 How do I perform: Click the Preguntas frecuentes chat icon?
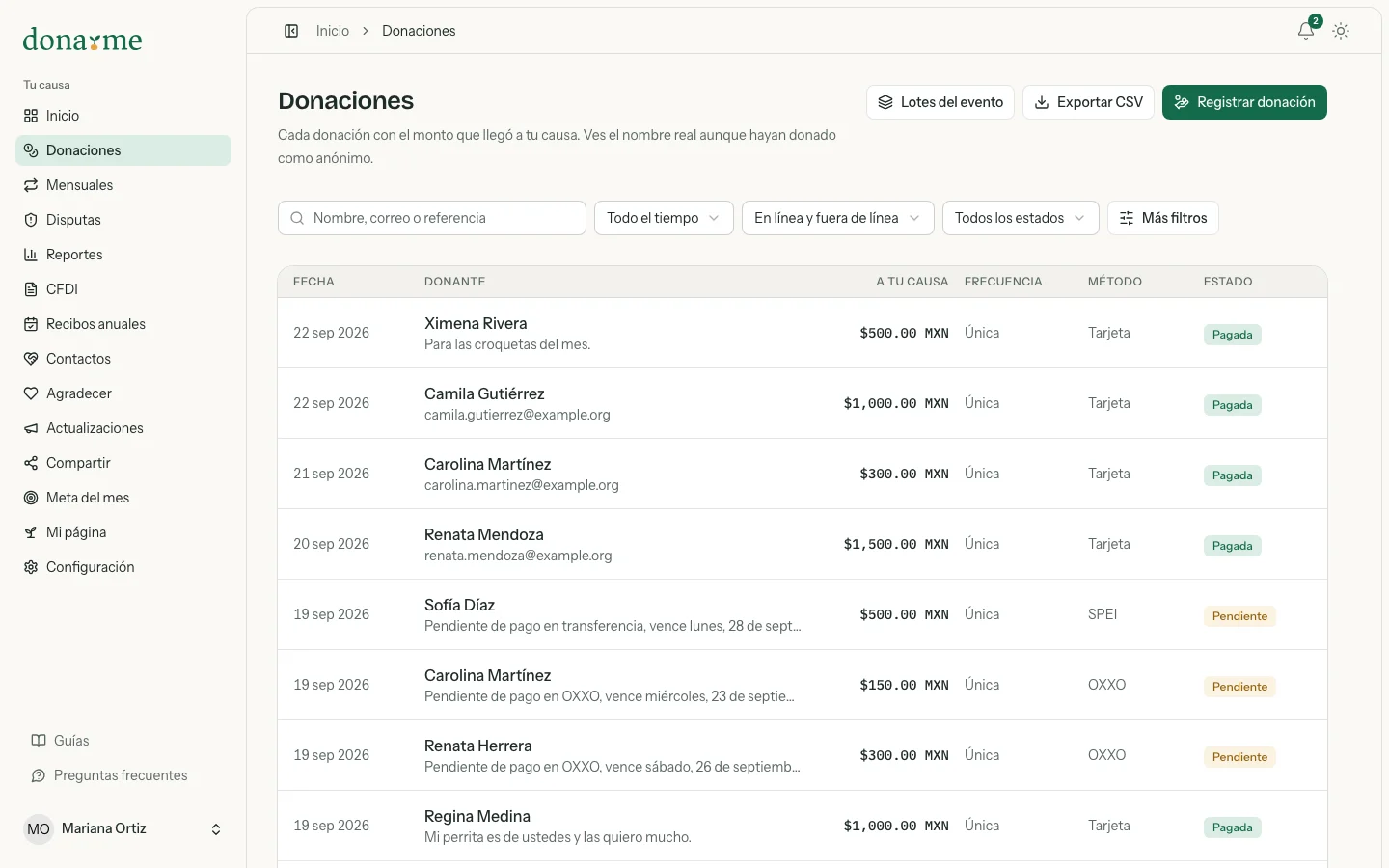coord(39,775)
